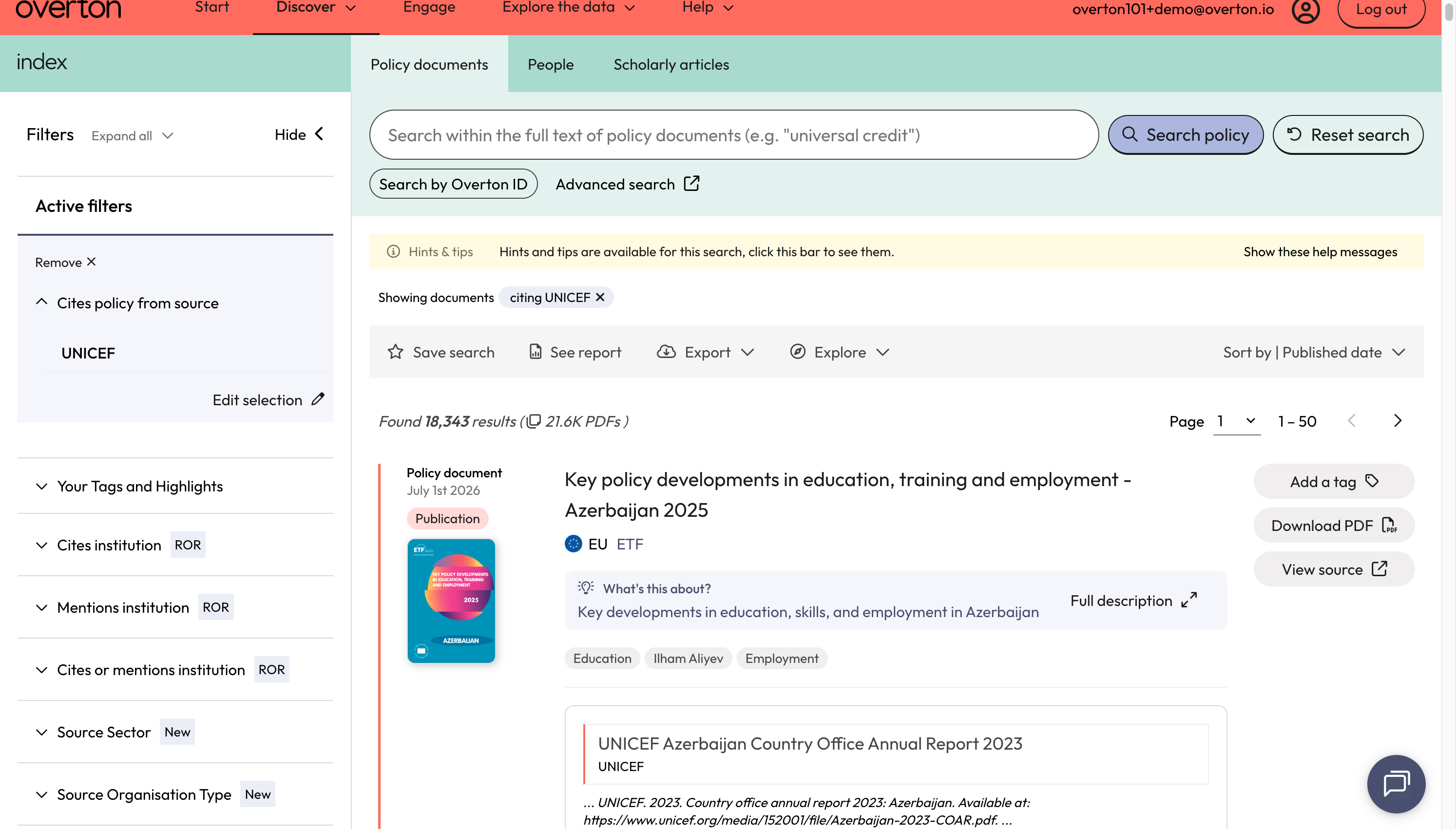Open the Hints & tips bar
The width and height of the screenshot is (1456, 829).
896,251
